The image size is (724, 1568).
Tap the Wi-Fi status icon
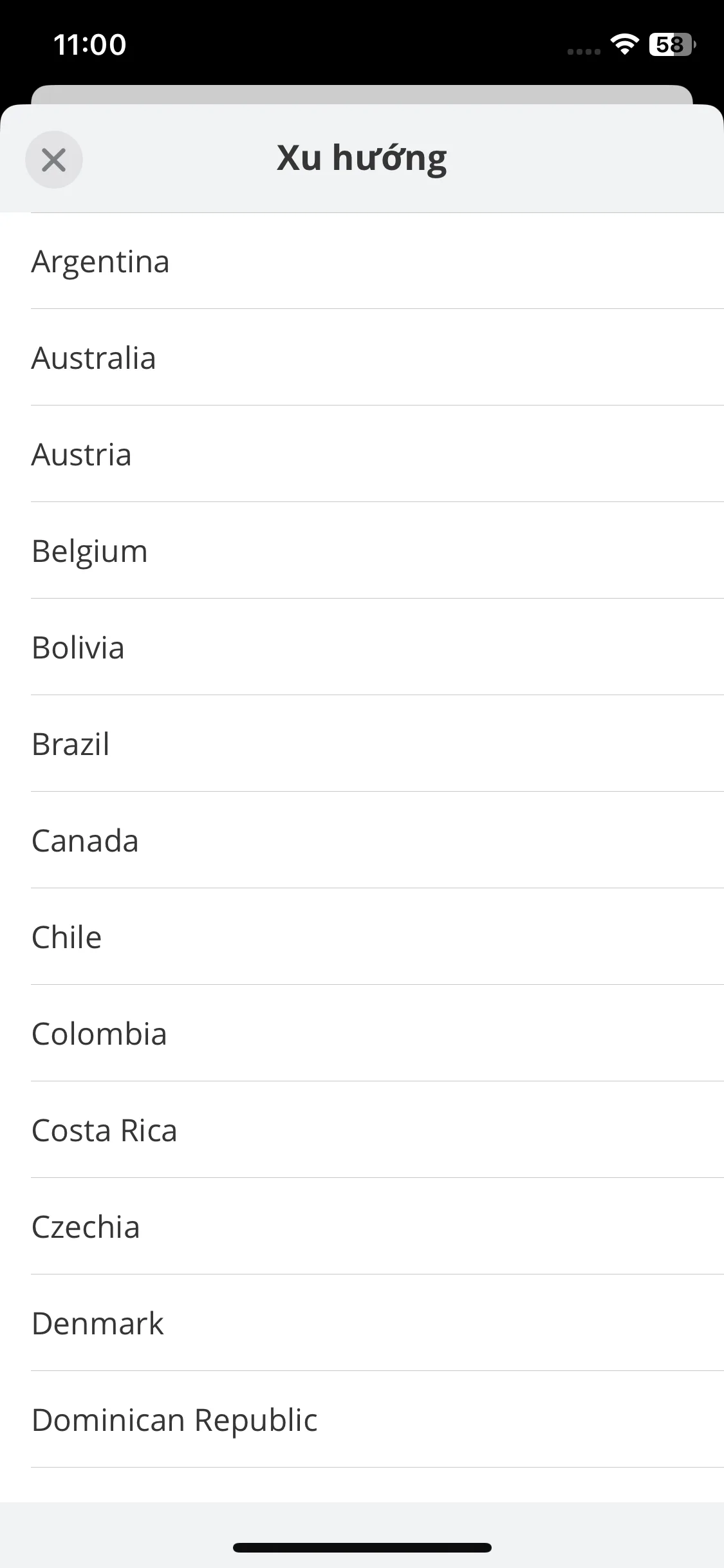pyautogui.click(x=624, y=44)
